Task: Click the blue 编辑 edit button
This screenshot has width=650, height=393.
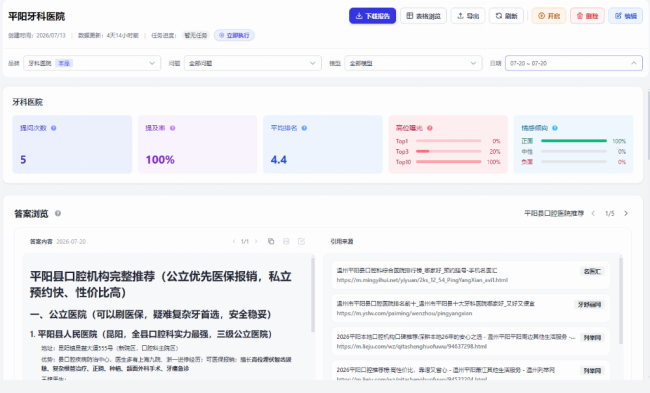Action: pos(626,16)
